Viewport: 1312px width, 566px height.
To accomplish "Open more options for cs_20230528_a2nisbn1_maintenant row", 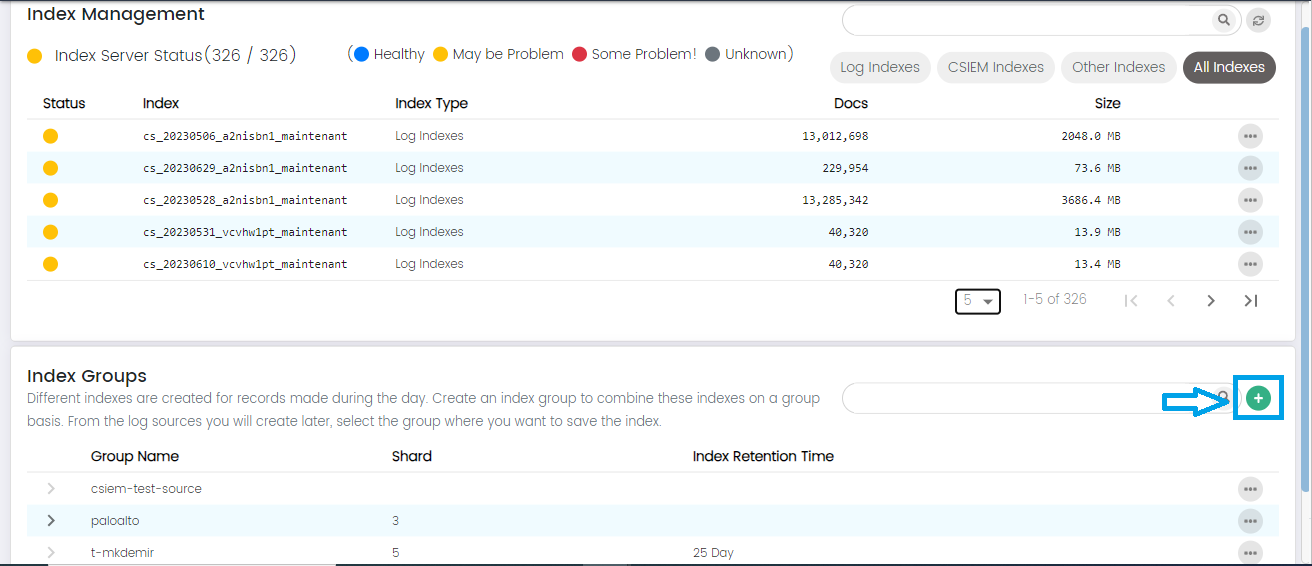I will click(1250, 200).
